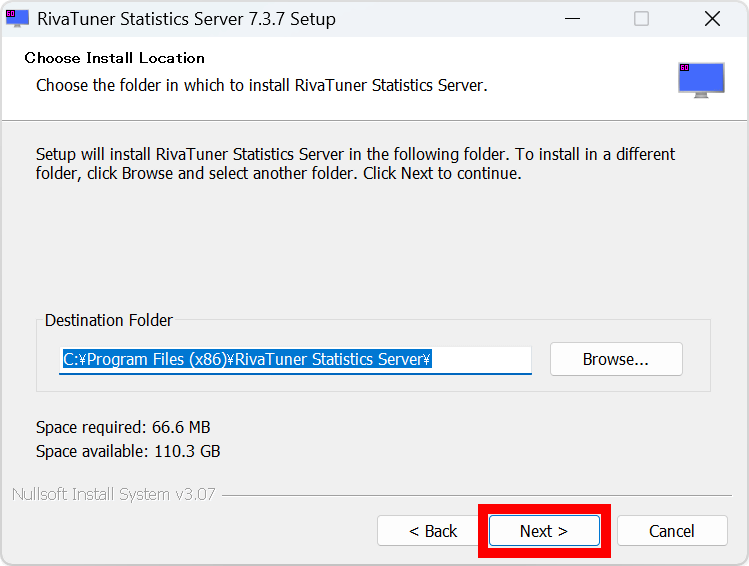Screen dimensions: 749x566
Task: Click the window title "RivaTuner Statistics Server 7.3.7 Setup"
Action: [x=186, y=19]
